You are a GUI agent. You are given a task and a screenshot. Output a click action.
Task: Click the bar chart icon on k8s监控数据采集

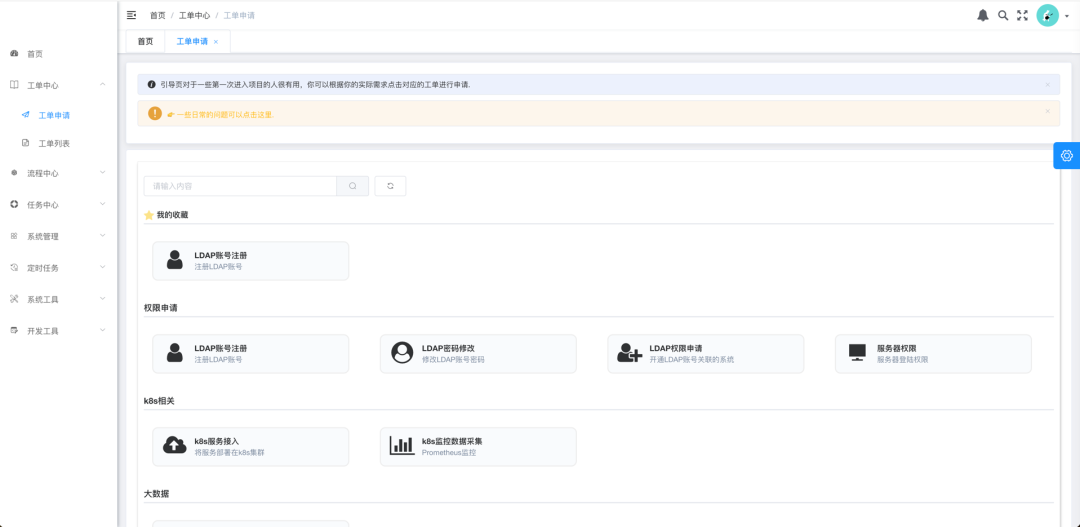(x=402, y=446)
